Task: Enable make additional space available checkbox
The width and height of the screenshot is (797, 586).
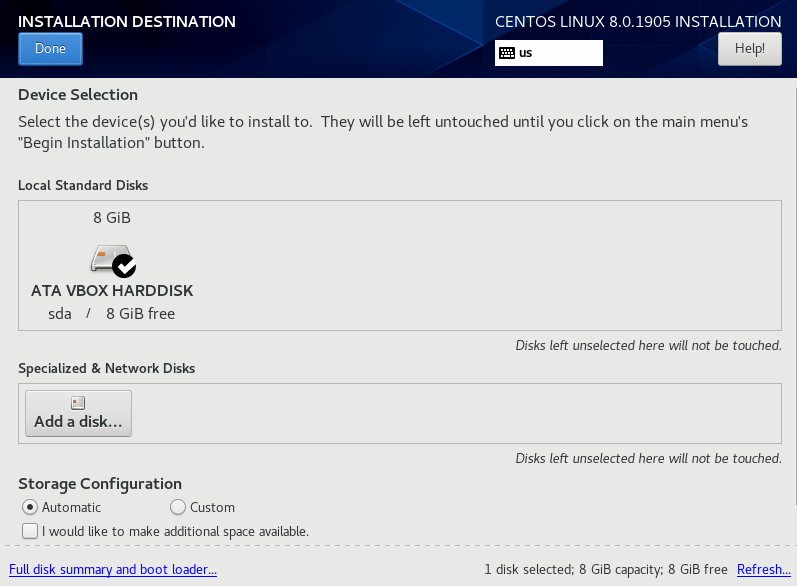Action: pos(30,531)
